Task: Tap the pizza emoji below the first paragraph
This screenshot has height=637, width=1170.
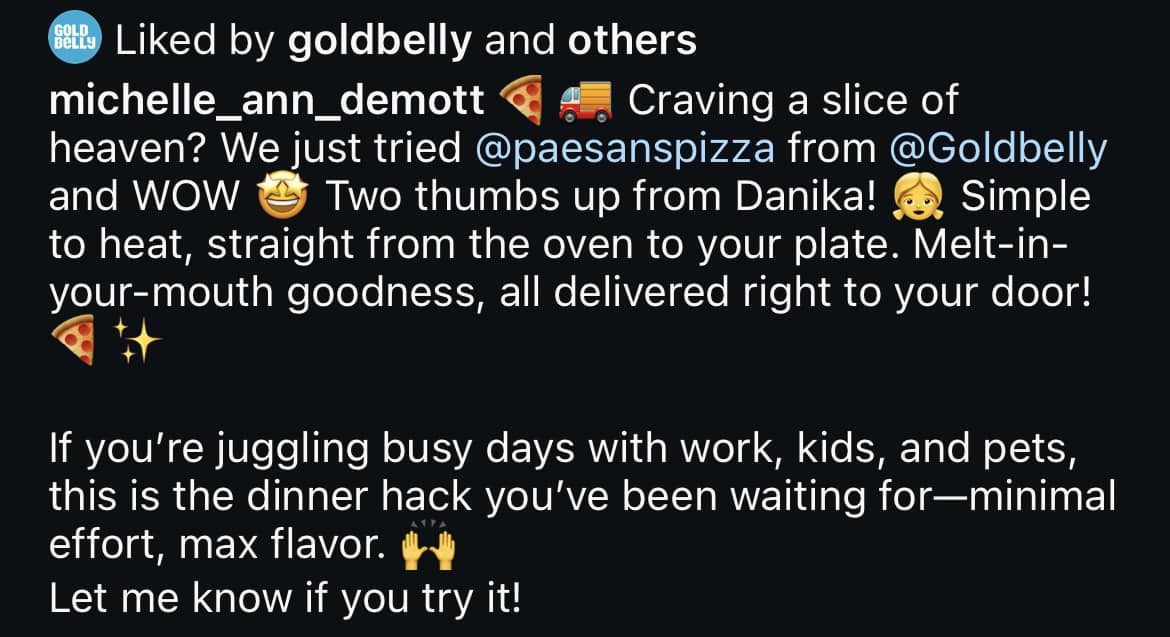Action: (73, 339)
